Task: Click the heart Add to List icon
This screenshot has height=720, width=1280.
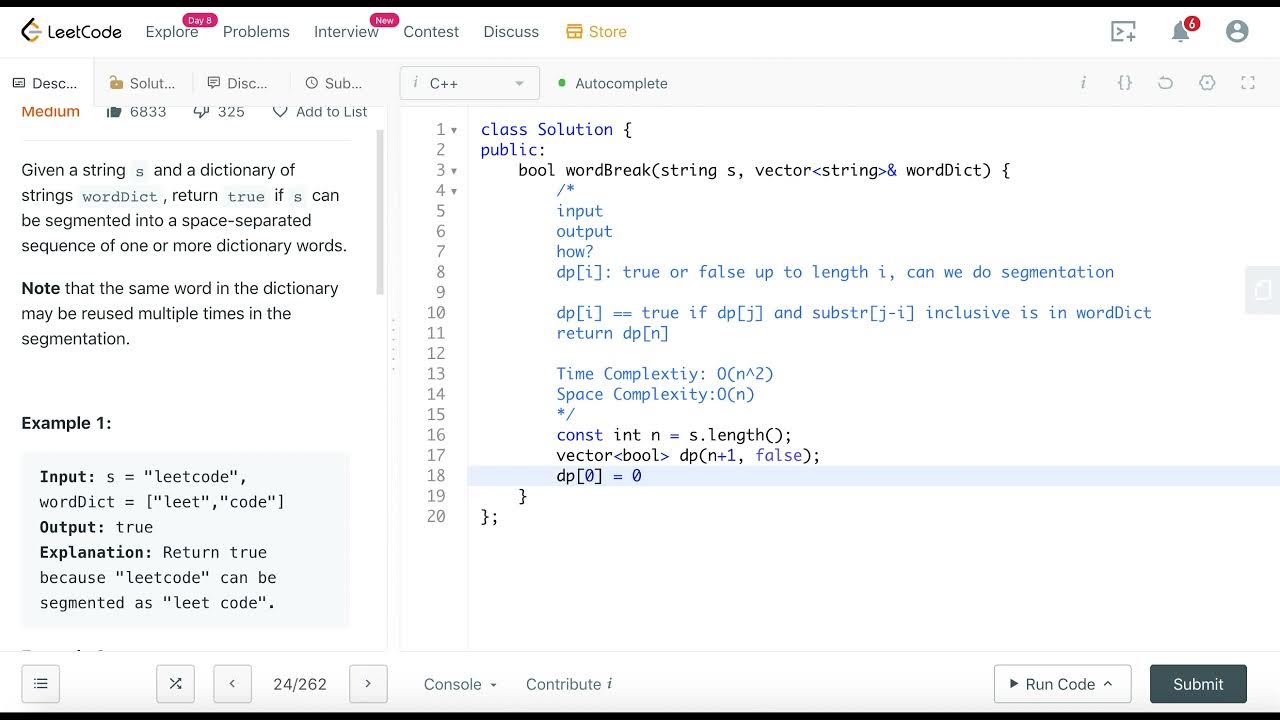Action: point(280,111)
